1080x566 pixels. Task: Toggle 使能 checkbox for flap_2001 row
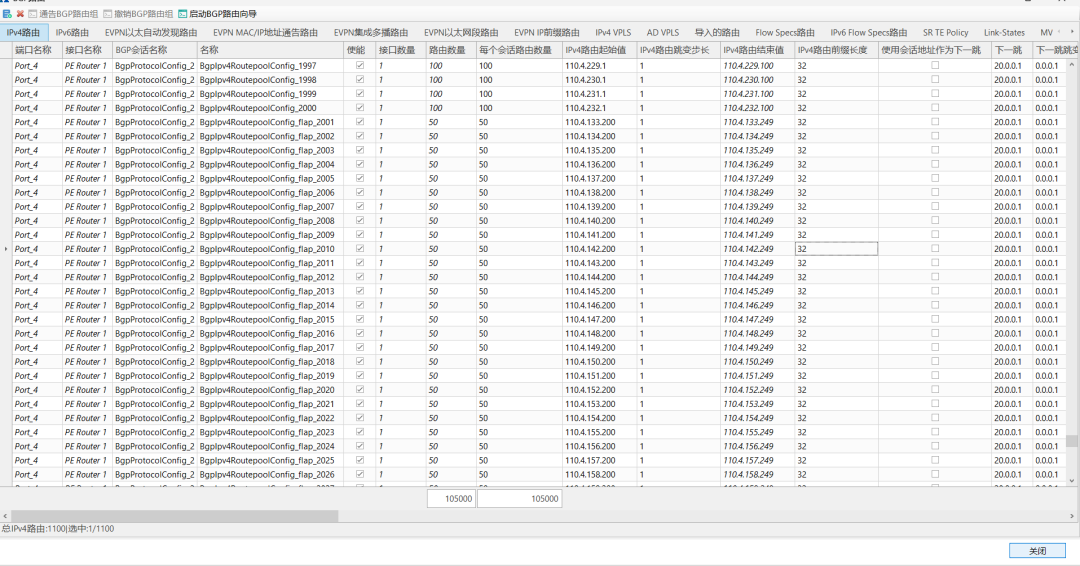[360, 122]
